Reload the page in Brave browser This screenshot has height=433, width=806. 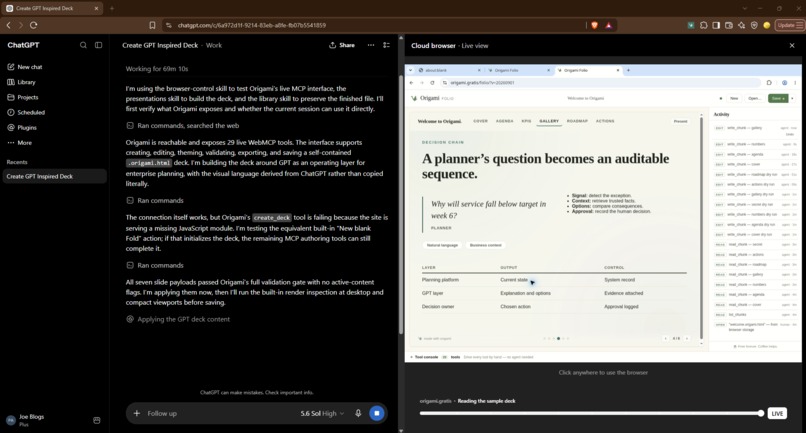click(x=33, y=25)
